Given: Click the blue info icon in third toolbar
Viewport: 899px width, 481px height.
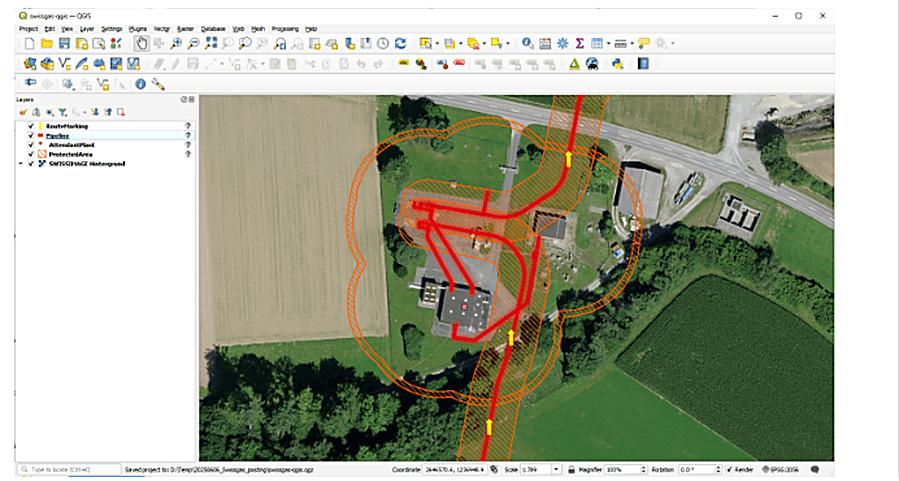Looking at the screenshot, I should click(140, 84).
